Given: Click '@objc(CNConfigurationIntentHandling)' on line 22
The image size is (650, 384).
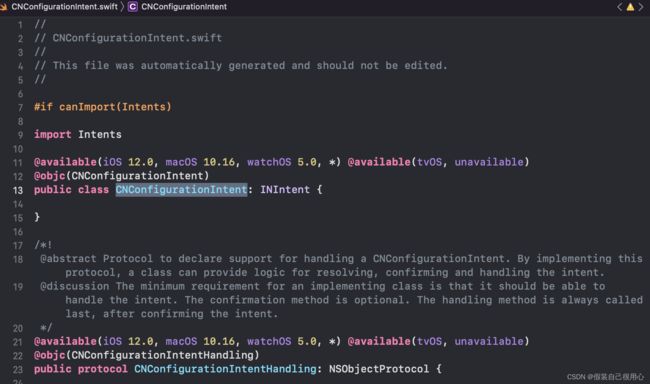Looking at the screenshot, I should click(x=146, y=355).
